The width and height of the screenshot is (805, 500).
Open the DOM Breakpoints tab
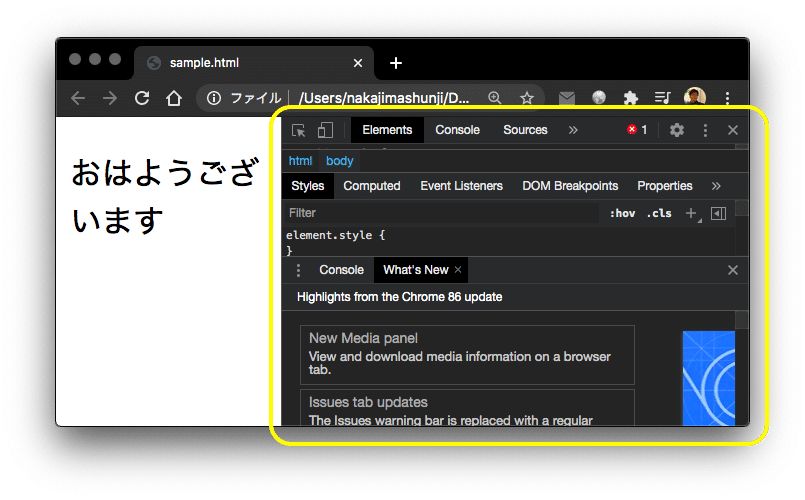tap(570, 186)
